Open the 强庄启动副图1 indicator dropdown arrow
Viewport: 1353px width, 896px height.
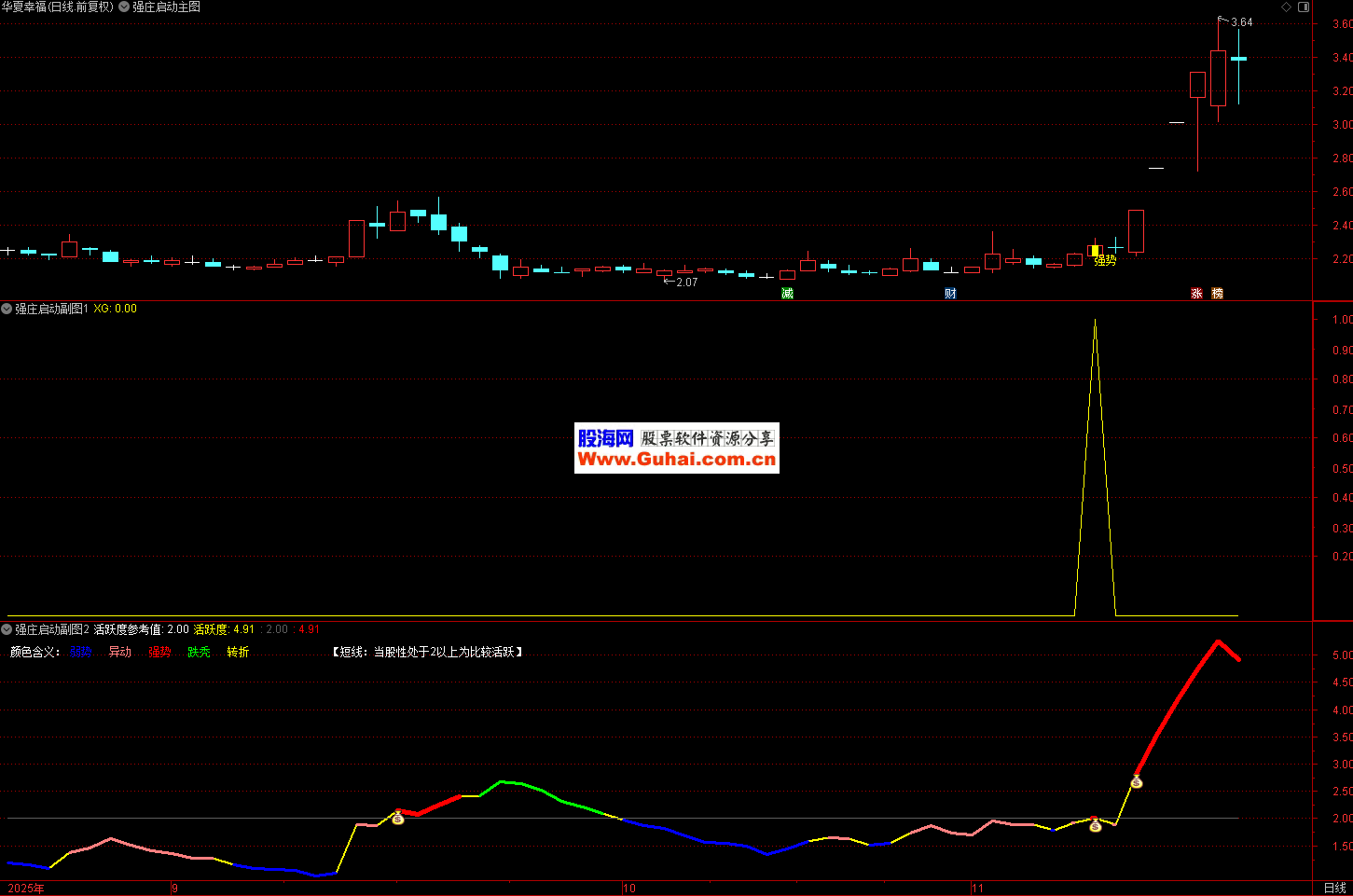click(7, 308)
